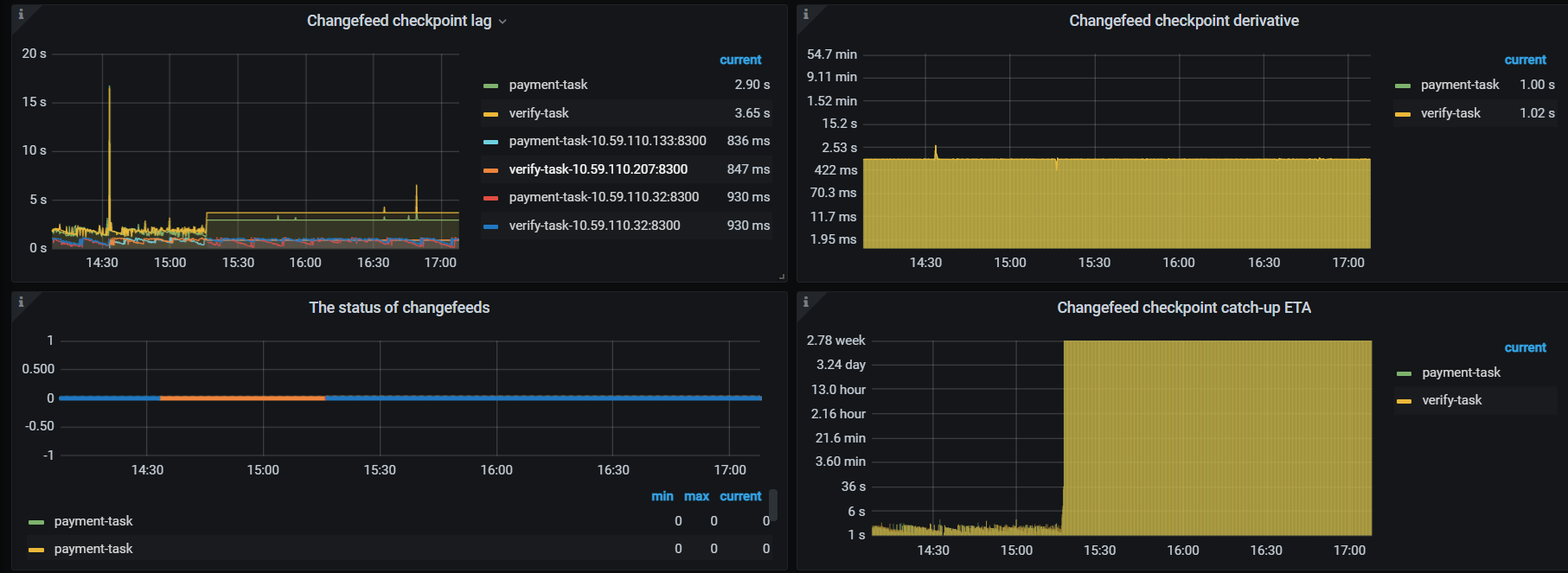This screenshot has height=573, width=1568.
Task: Click the scrollbar in status of changefeeds legend
Action: 773,506
